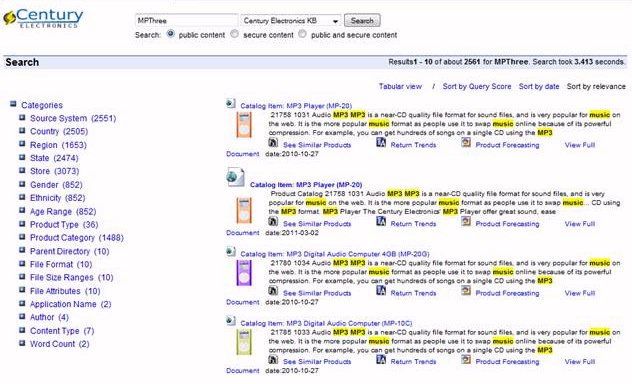
Task: Click the Search button
Action: 362,21
